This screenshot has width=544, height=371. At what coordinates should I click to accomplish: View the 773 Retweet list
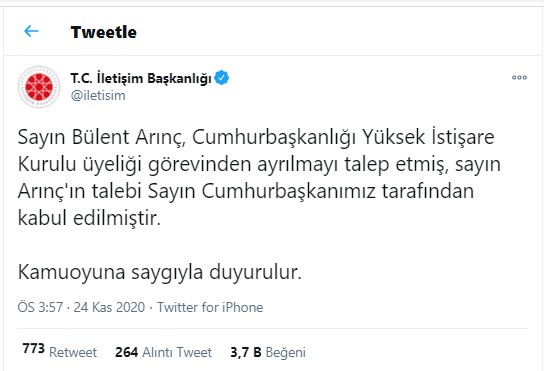tap(59, 351)
